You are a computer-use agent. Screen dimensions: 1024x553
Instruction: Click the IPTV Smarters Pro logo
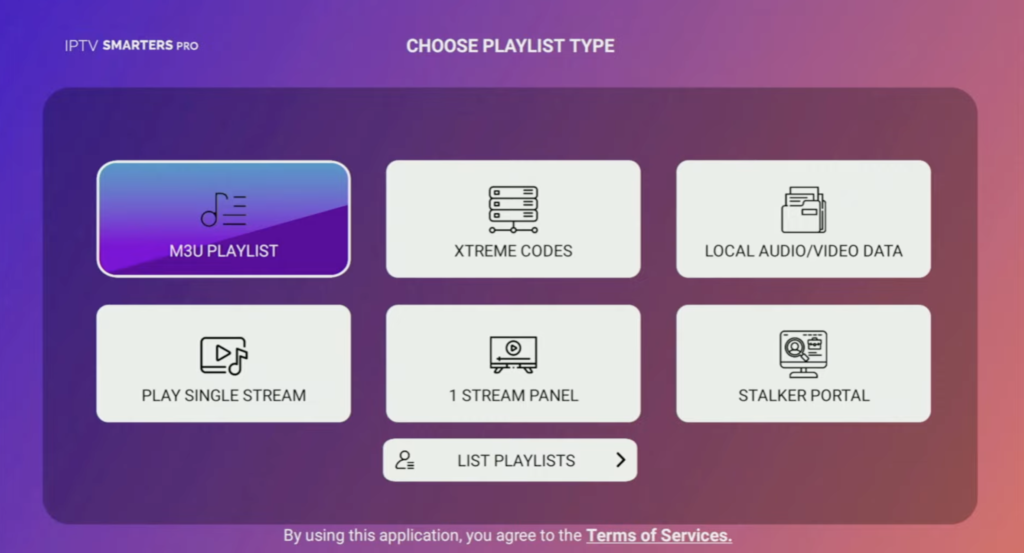(x=130, y=46)
